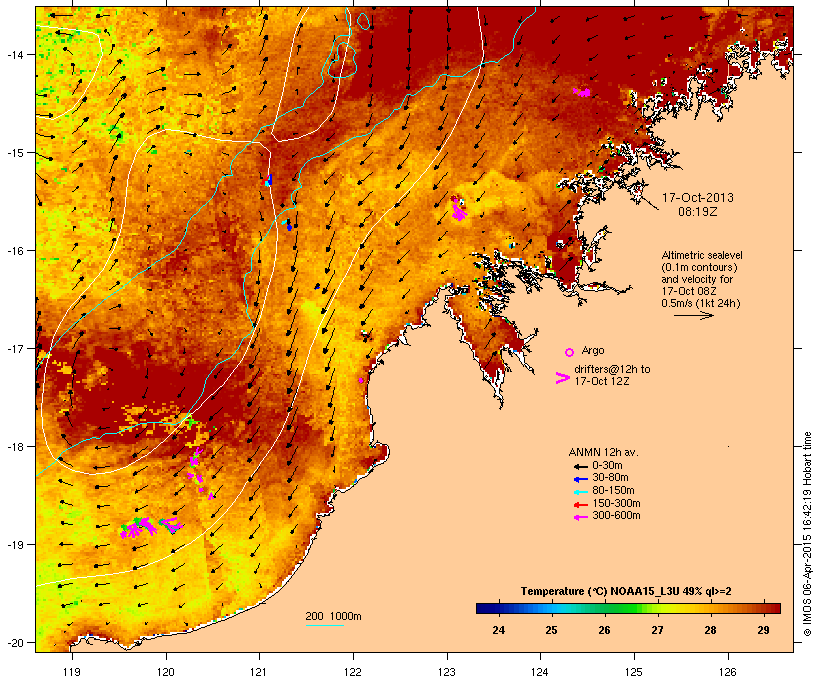Click the magenta drifter arrowhead legend symbol
Screen dimensions: 820x680
tap(562, 378)
